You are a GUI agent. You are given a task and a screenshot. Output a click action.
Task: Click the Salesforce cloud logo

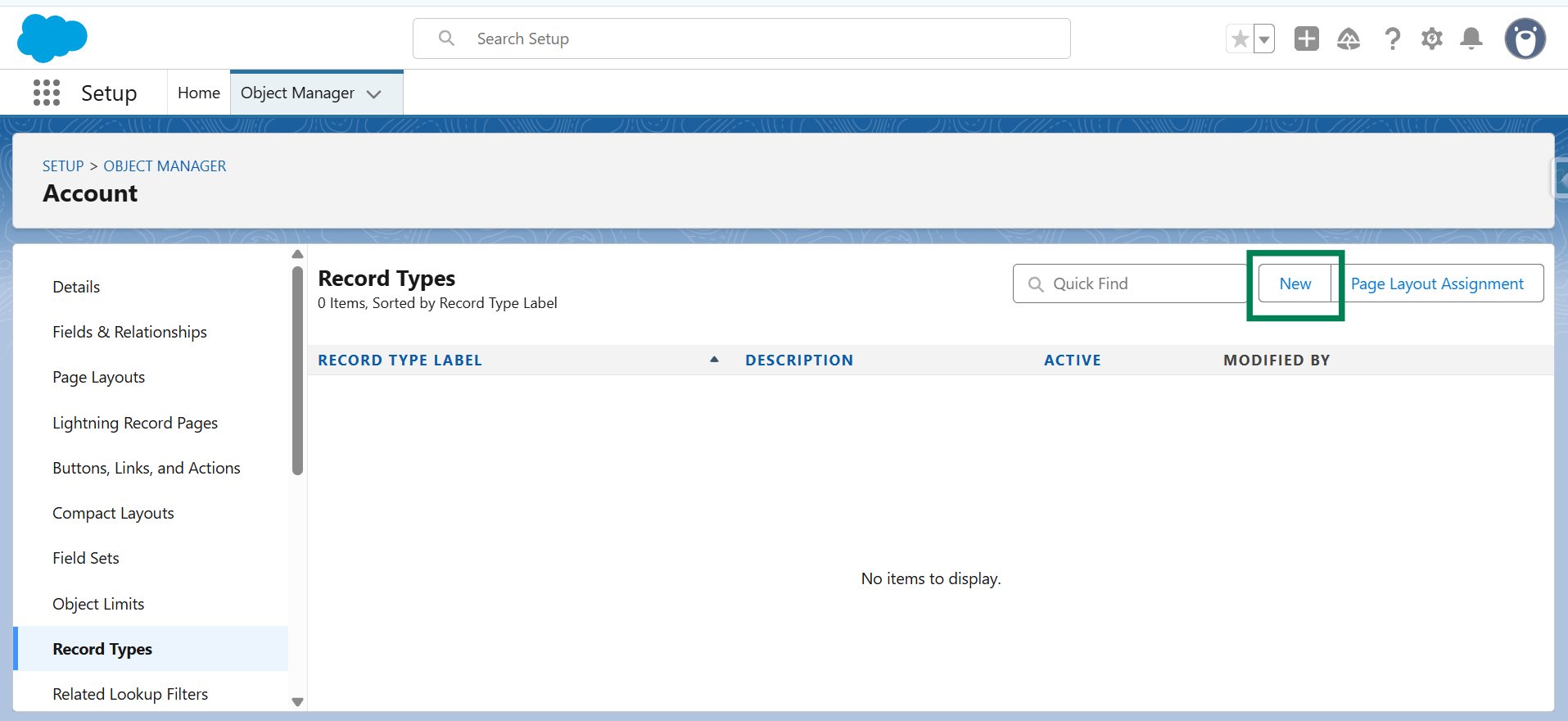pyautogui.click(x=52, y=38)
